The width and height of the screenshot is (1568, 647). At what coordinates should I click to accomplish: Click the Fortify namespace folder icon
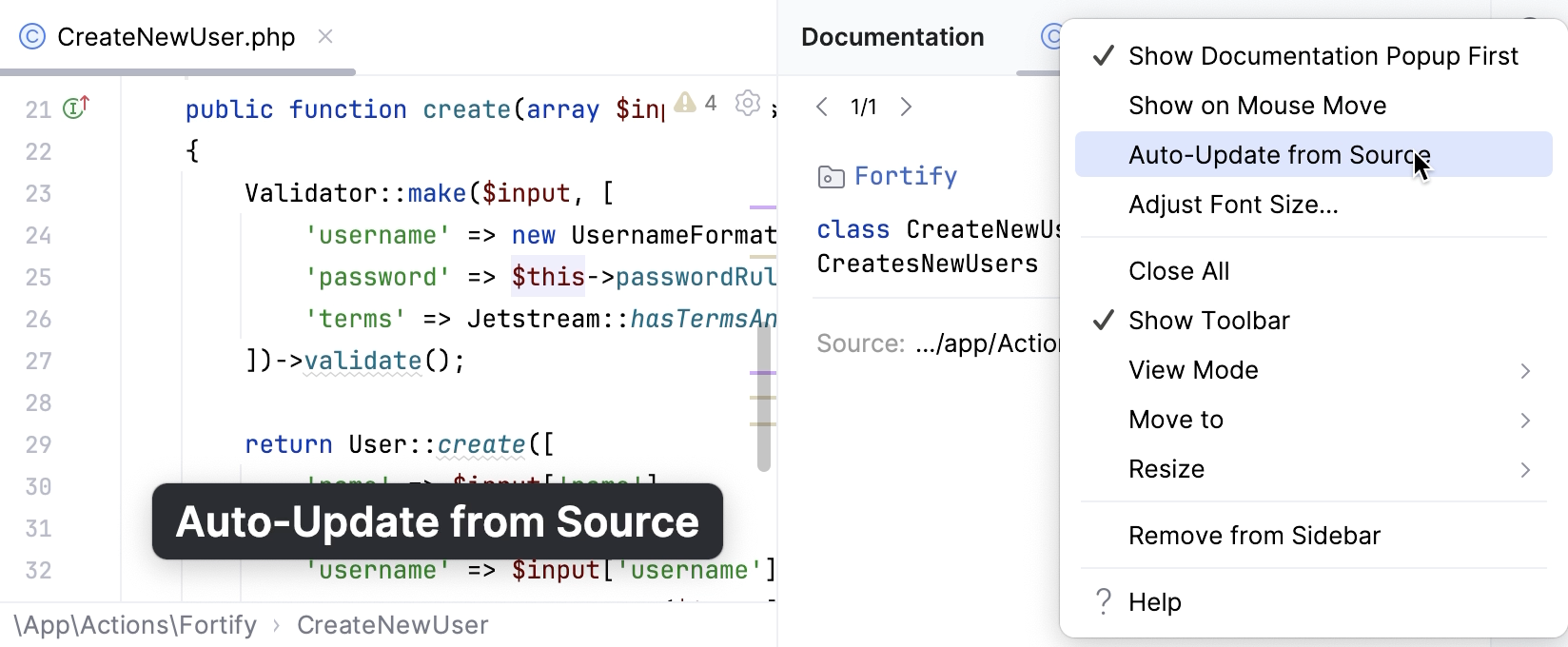[x=831, y=177]
